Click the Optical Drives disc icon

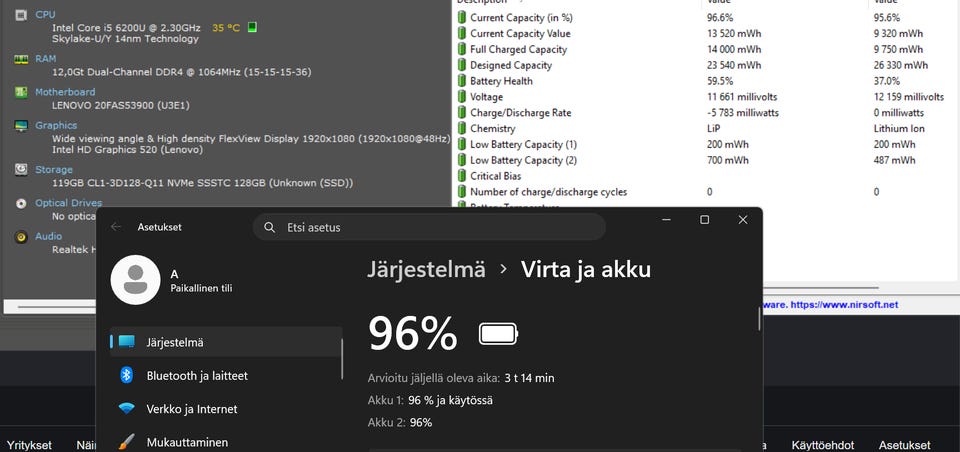[x=21, y=203]
